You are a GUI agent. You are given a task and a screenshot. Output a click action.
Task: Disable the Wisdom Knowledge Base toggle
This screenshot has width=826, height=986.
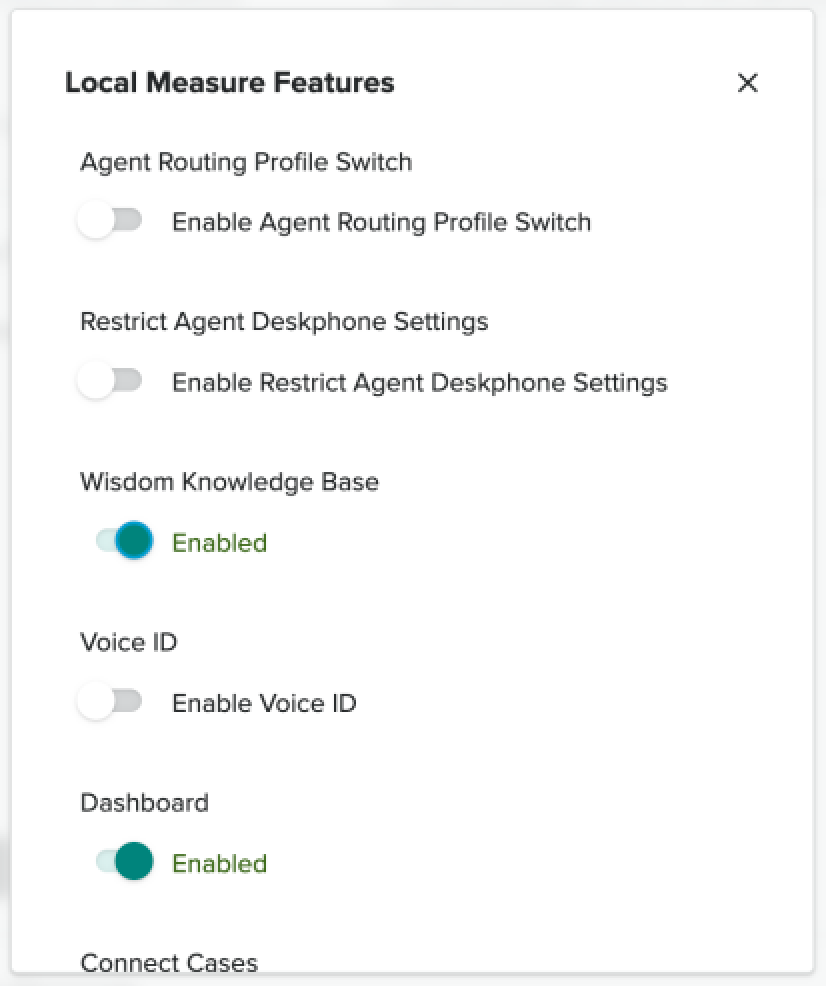pos(125,542)
